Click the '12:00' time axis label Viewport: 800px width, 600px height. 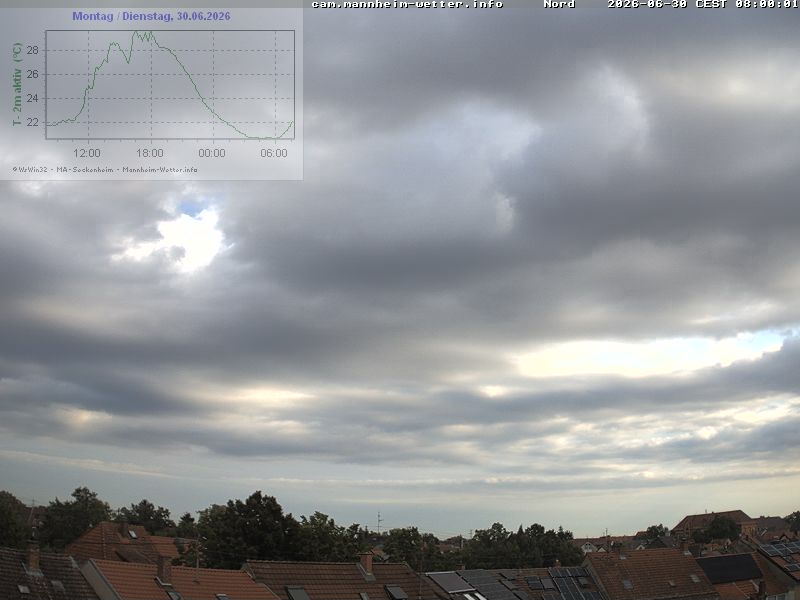87,153
